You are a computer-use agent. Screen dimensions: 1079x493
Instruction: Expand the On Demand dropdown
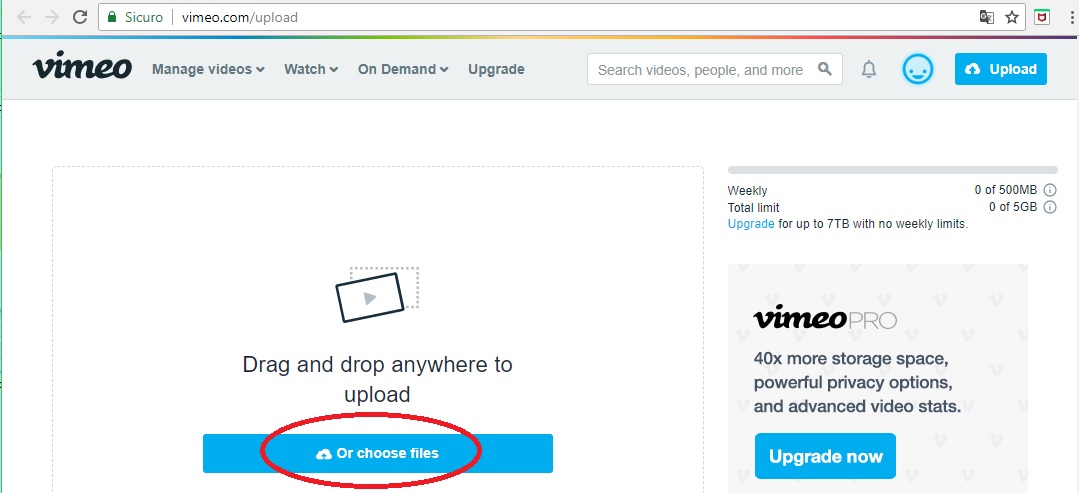point(403,69)
